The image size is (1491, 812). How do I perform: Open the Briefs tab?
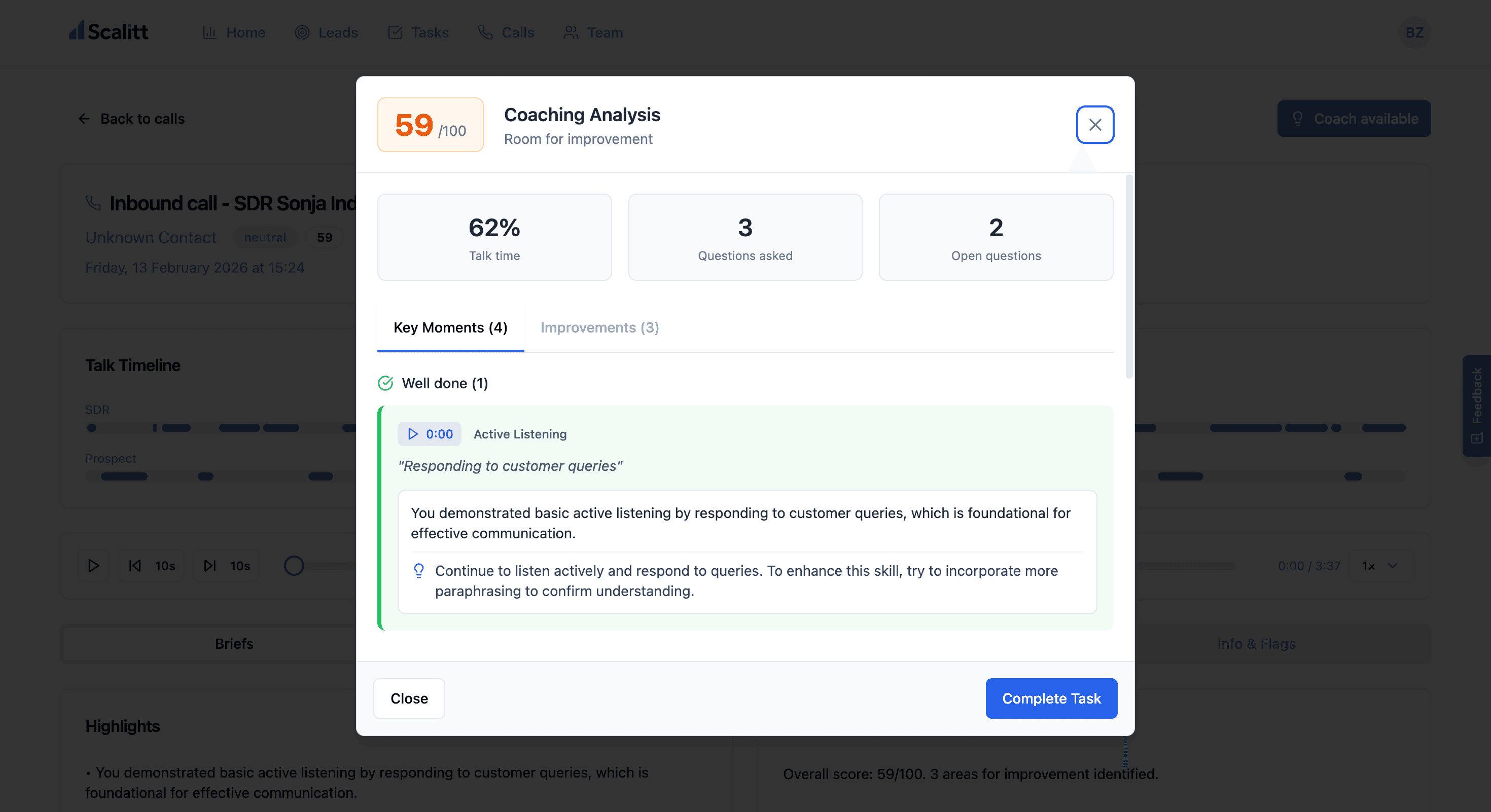pos(233,644)
